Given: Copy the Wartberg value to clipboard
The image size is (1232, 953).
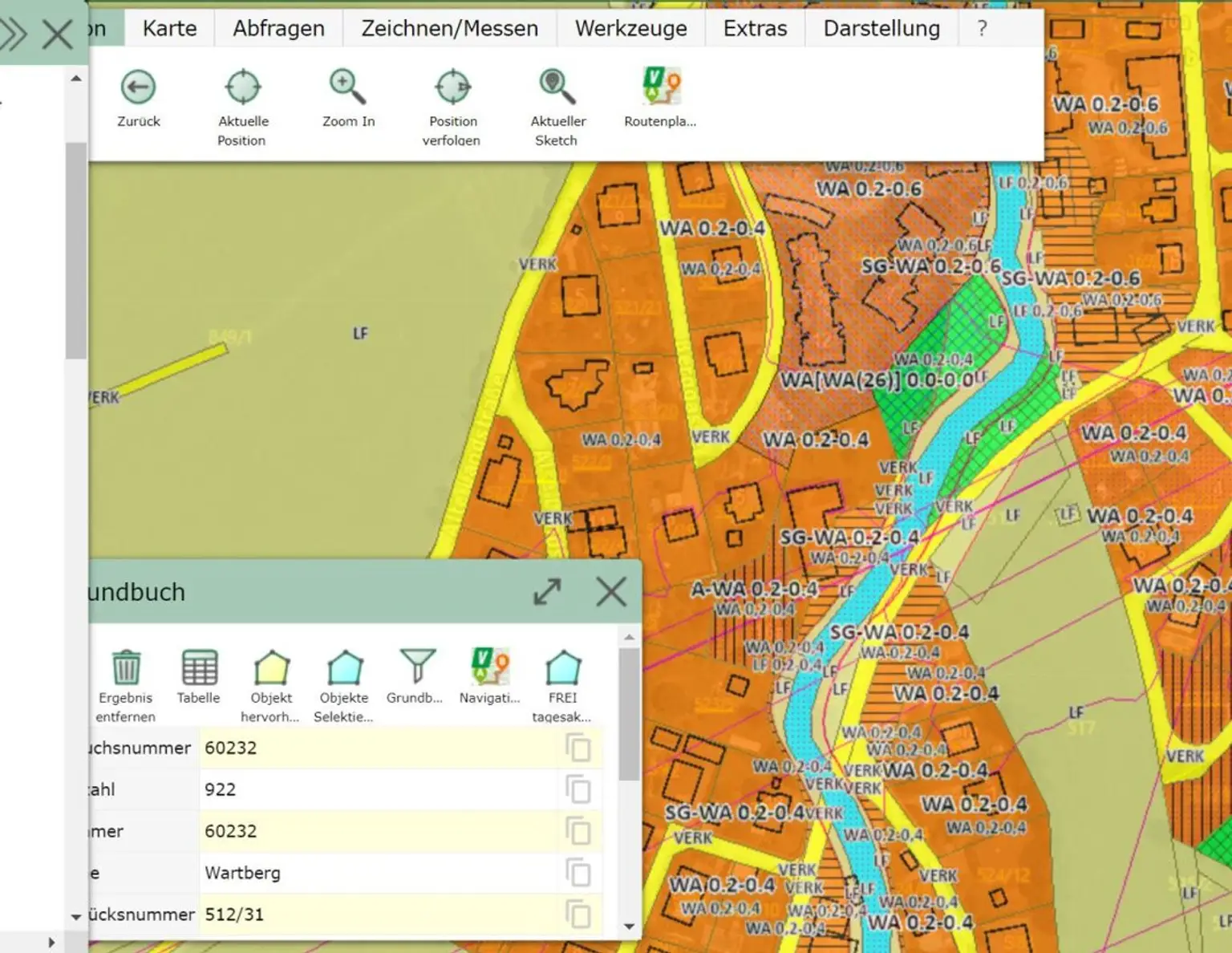Looking at the screenshot, I should [x=577, y=873].
